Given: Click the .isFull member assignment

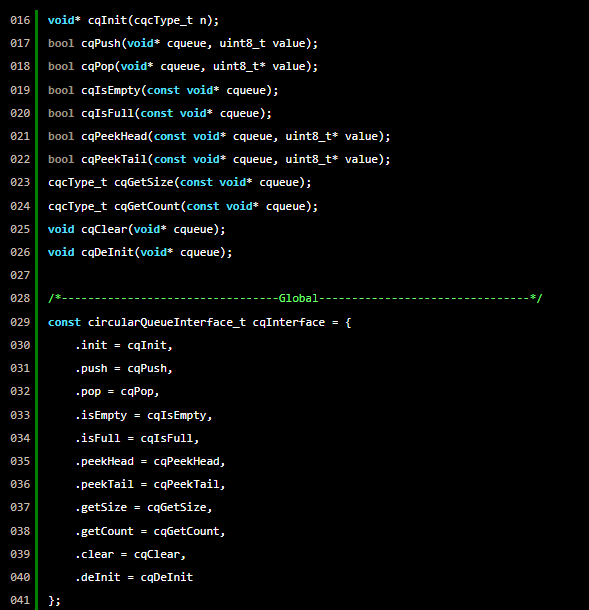Looking at the screenshot, I should [137, 438].
